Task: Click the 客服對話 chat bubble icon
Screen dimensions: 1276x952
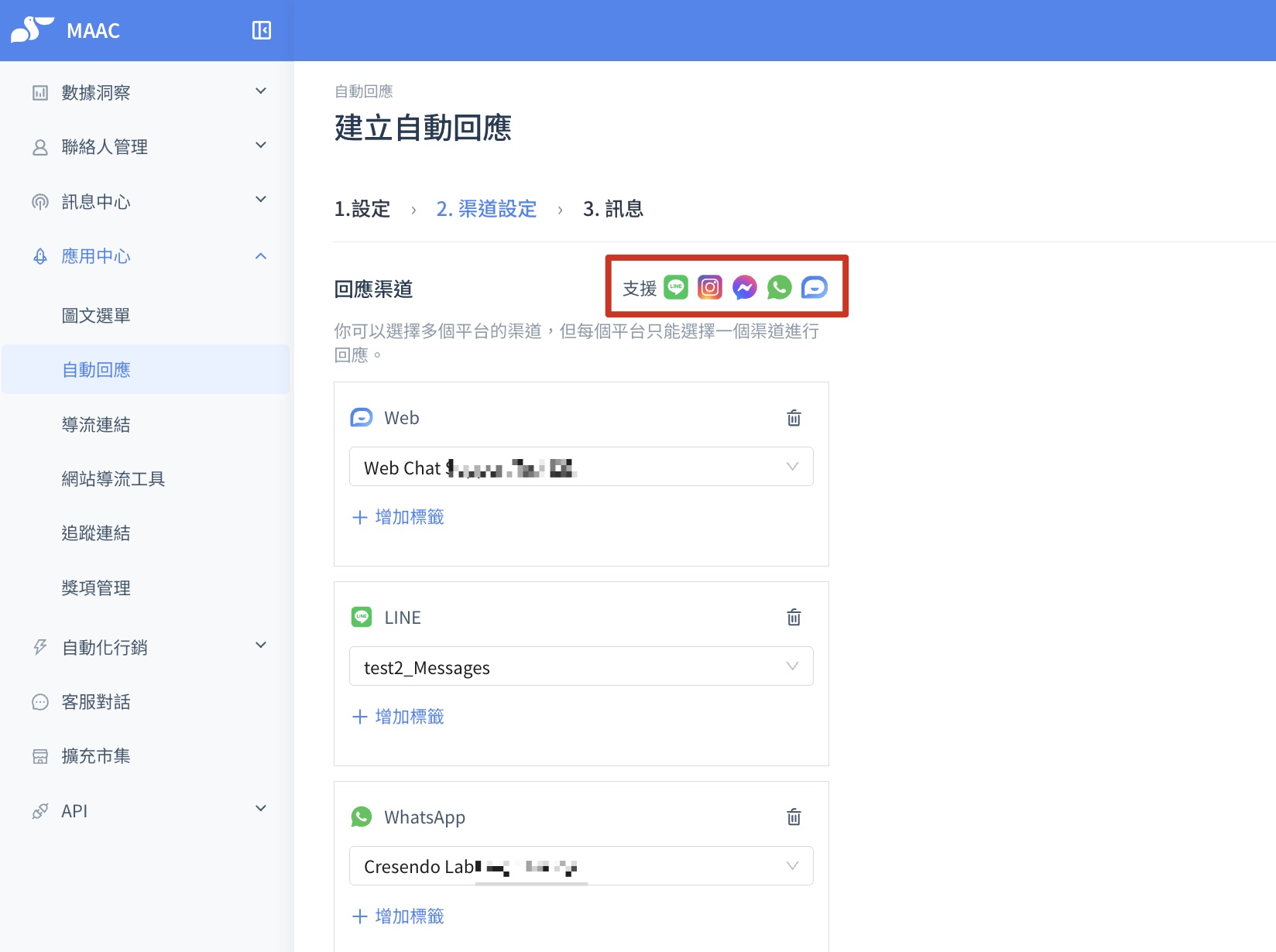Action: pos(40,702)
